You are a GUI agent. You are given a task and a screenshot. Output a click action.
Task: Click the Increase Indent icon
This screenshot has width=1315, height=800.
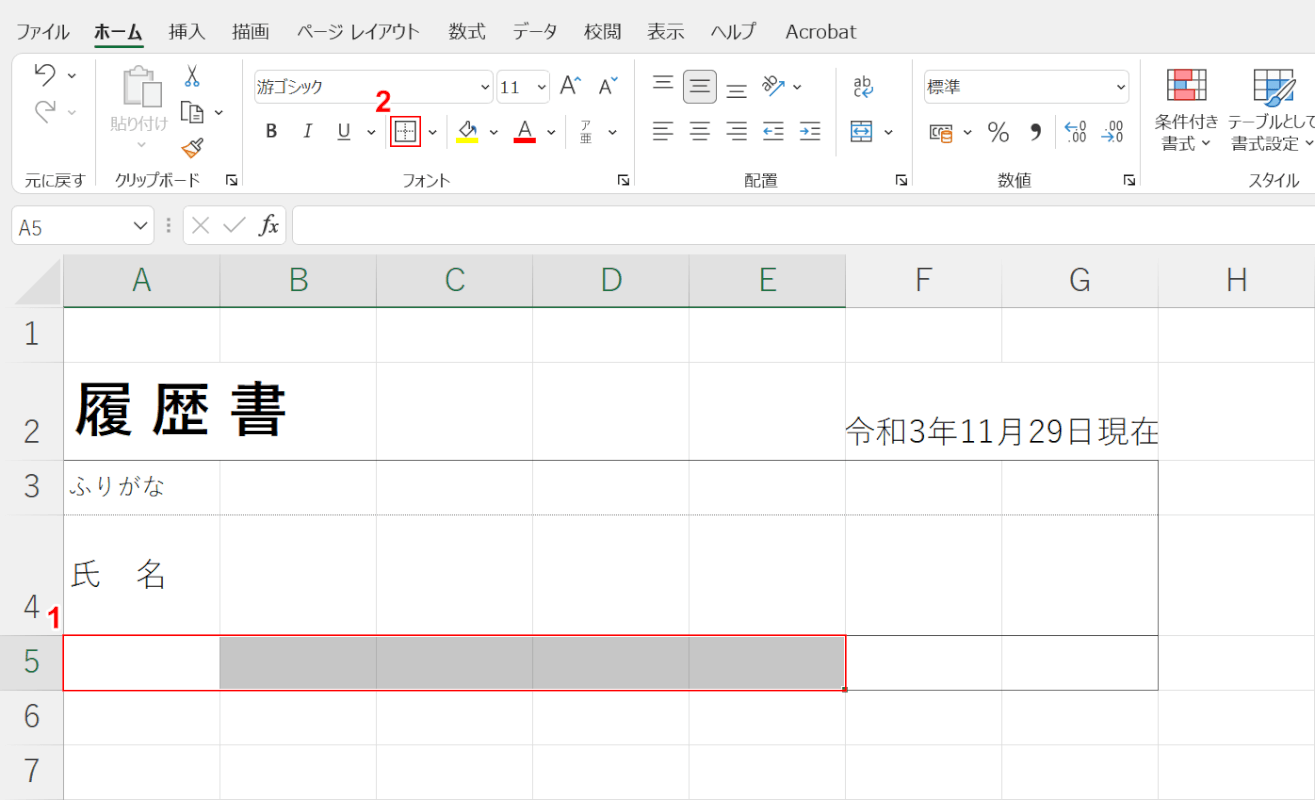(x=810, y=131)
